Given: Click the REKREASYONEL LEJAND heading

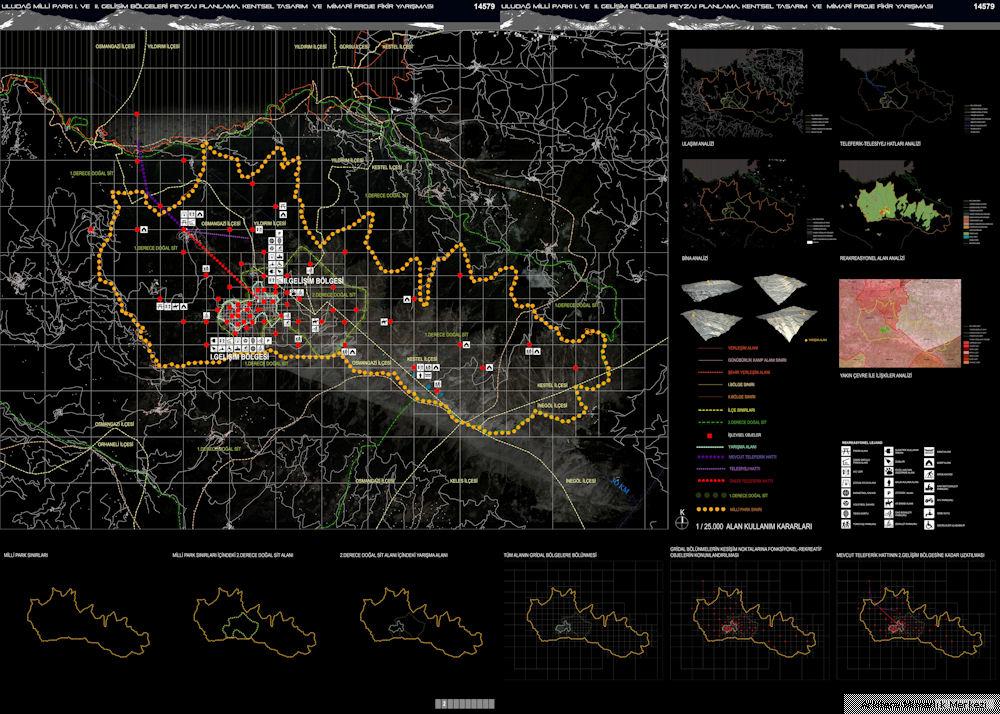Looking at the screenshot, I should [862, 442].
